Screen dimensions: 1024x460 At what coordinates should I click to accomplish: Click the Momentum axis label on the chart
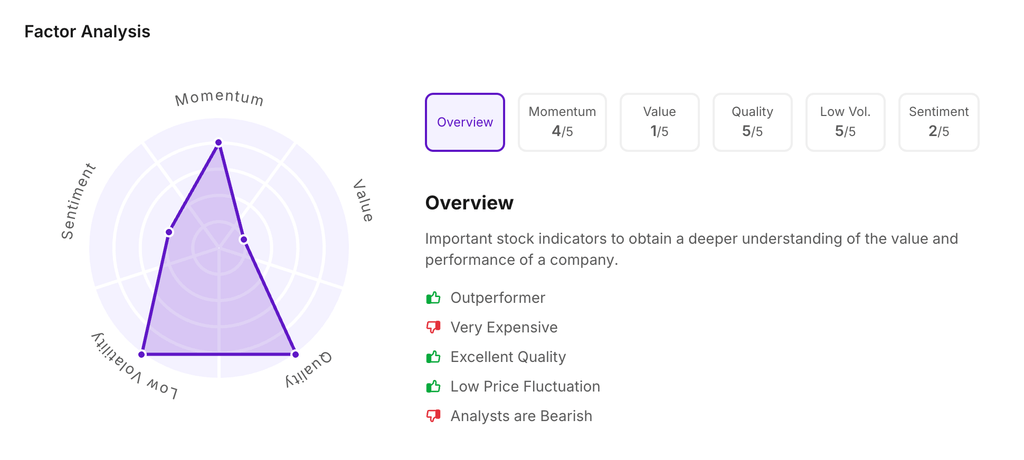pos(219,98)
